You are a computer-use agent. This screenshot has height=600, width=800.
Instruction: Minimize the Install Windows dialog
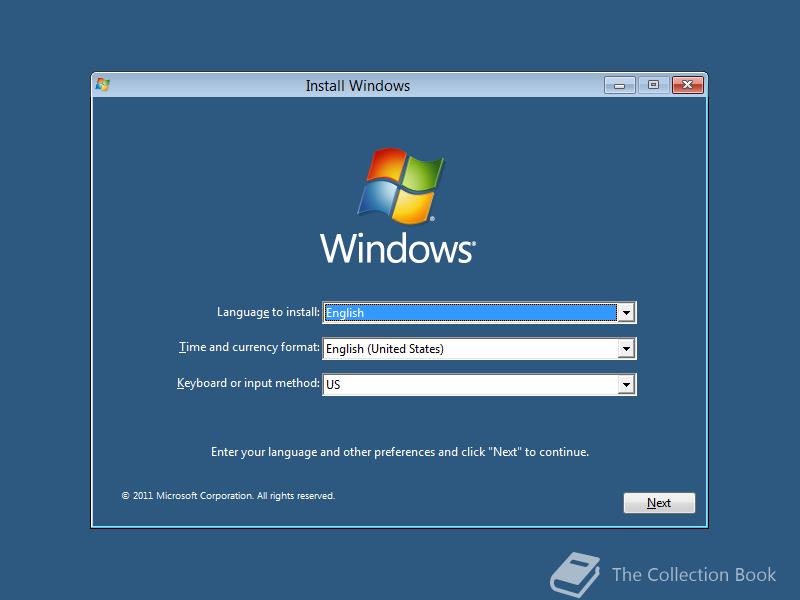point(619,85)
